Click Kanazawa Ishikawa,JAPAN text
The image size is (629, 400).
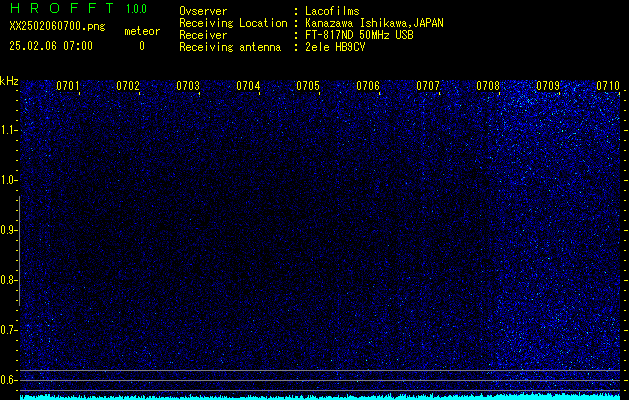374,23
